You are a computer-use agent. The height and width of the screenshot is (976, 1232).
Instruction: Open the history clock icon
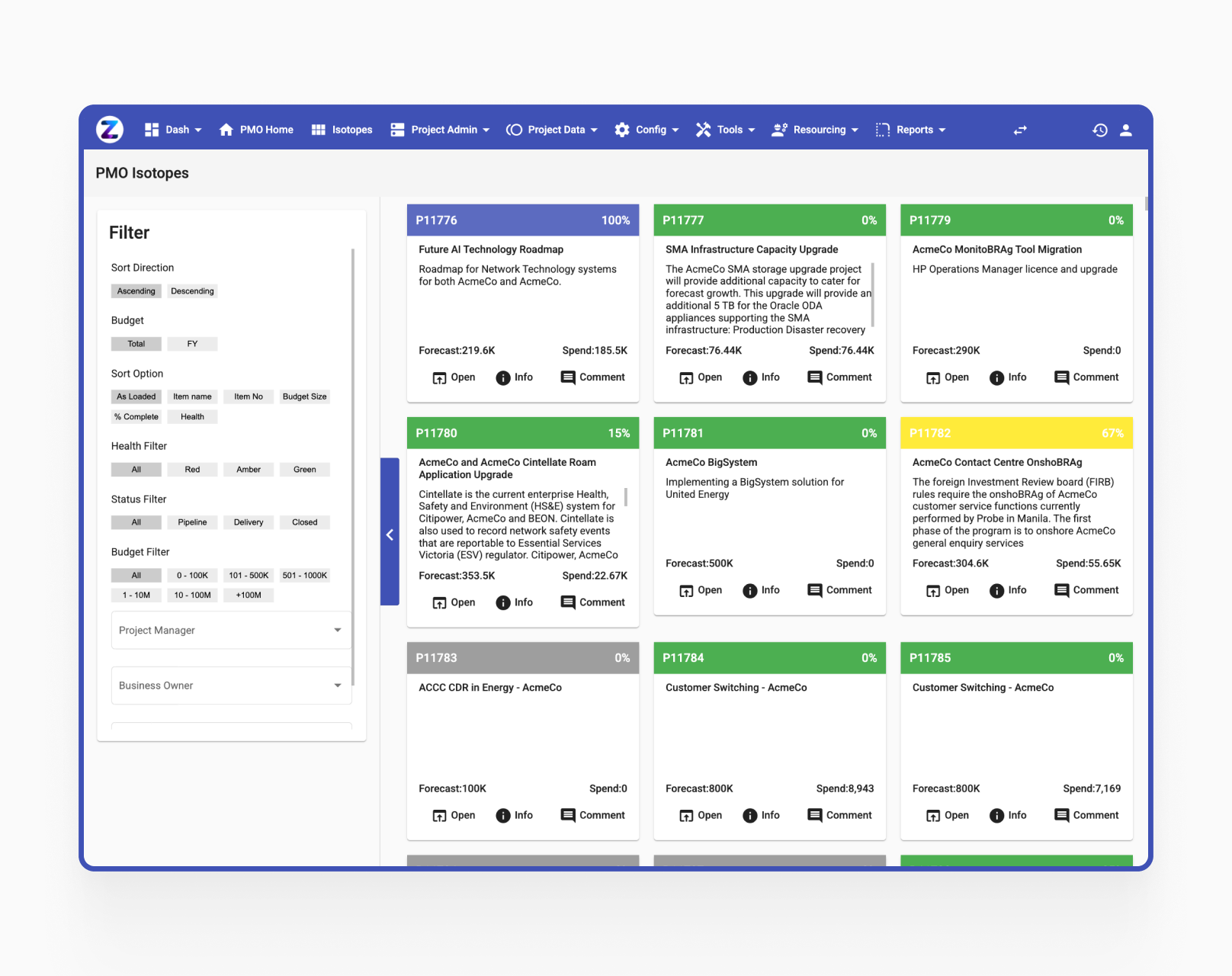click(x=1099, y=130)
